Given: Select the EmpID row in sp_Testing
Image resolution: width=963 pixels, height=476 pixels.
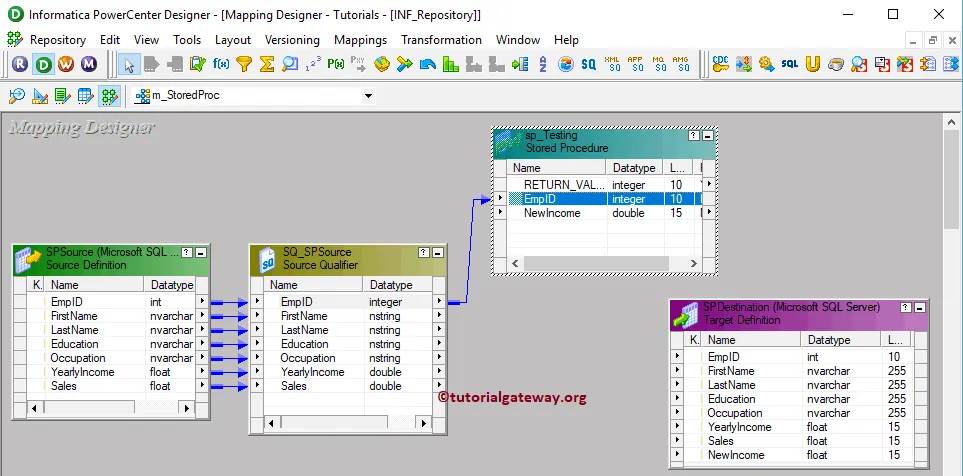Looking at the screenshot, I should click(560, 199).
